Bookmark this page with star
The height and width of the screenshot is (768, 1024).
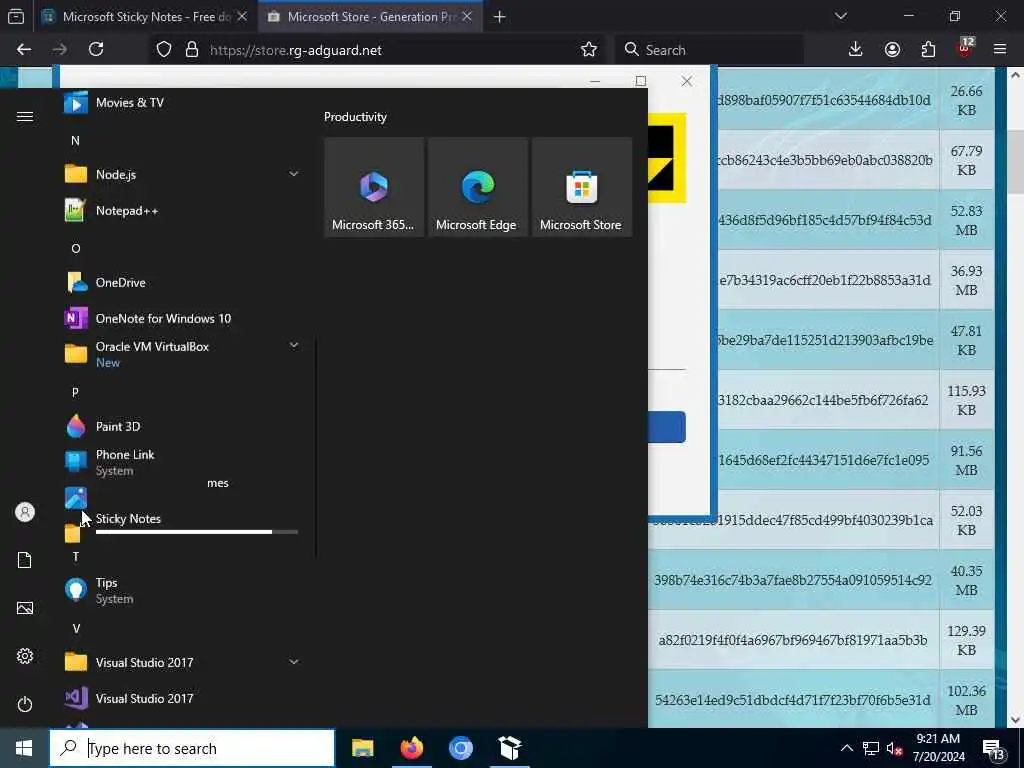[x=588, y=50]
